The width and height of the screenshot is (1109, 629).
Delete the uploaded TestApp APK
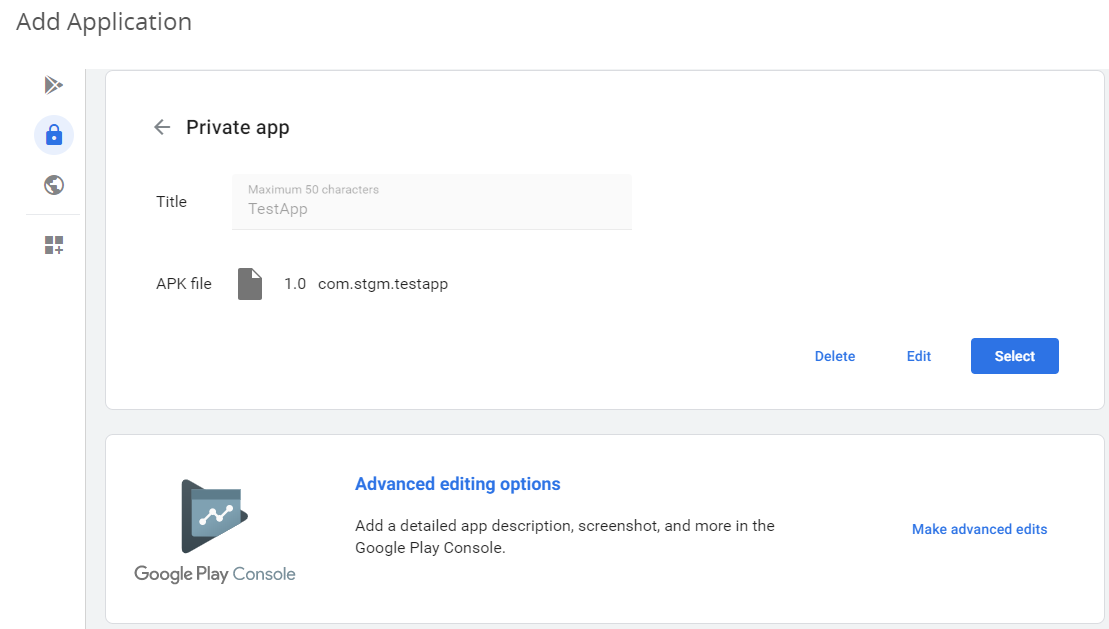[x=834, y=355]
